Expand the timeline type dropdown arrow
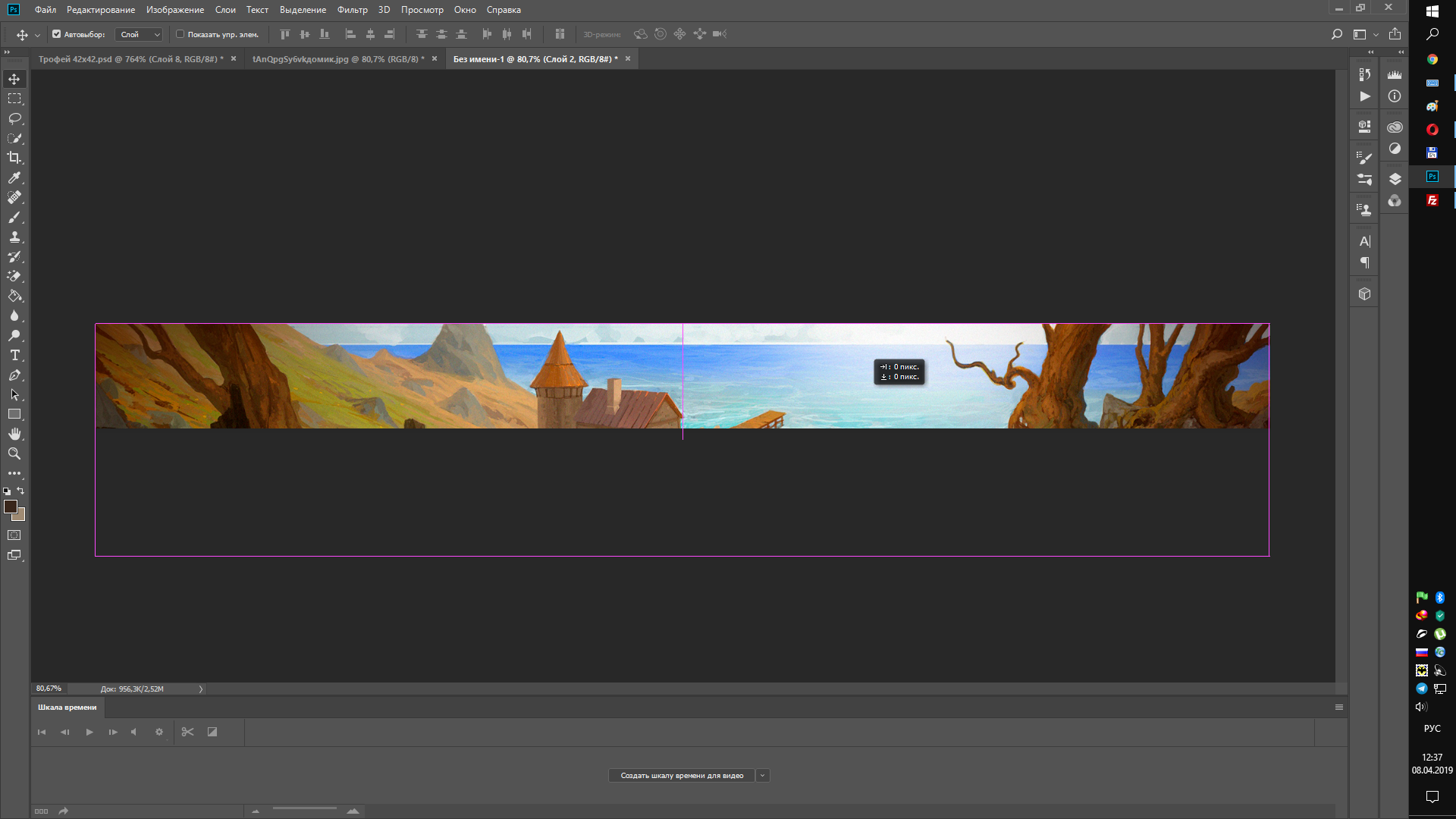Viewport: 1456px width, 819px height. pos(763,775)
